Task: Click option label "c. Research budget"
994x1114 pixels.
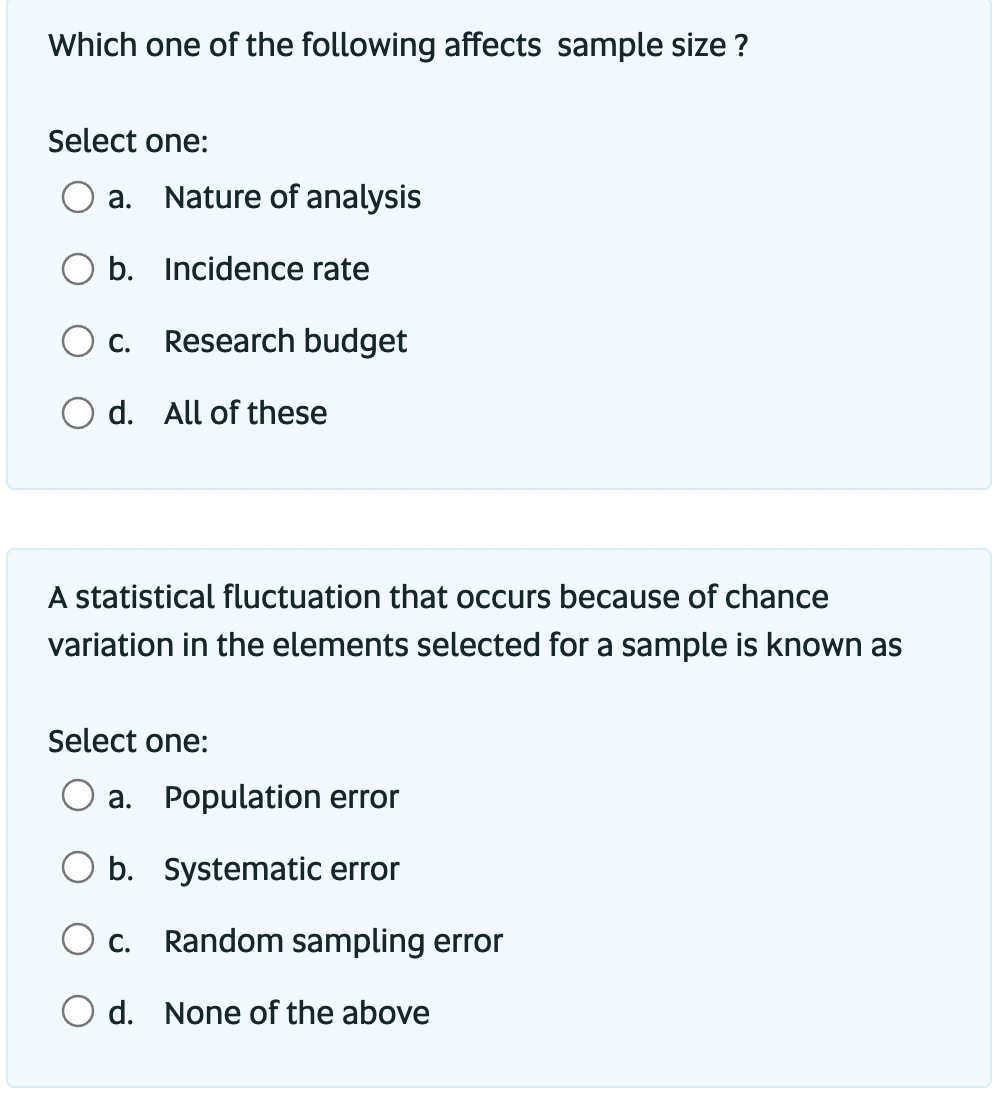Action: (x=258, y=341)
